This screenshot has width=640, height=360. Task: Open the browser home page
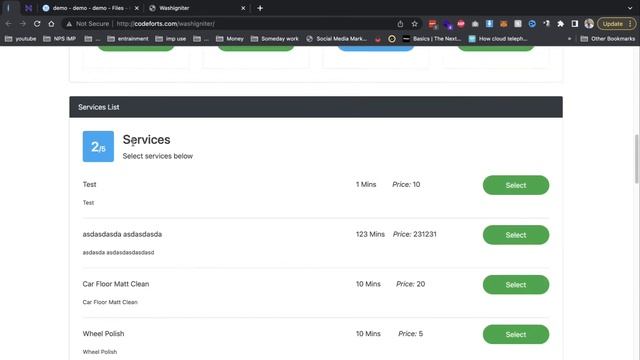click(51, 24)
